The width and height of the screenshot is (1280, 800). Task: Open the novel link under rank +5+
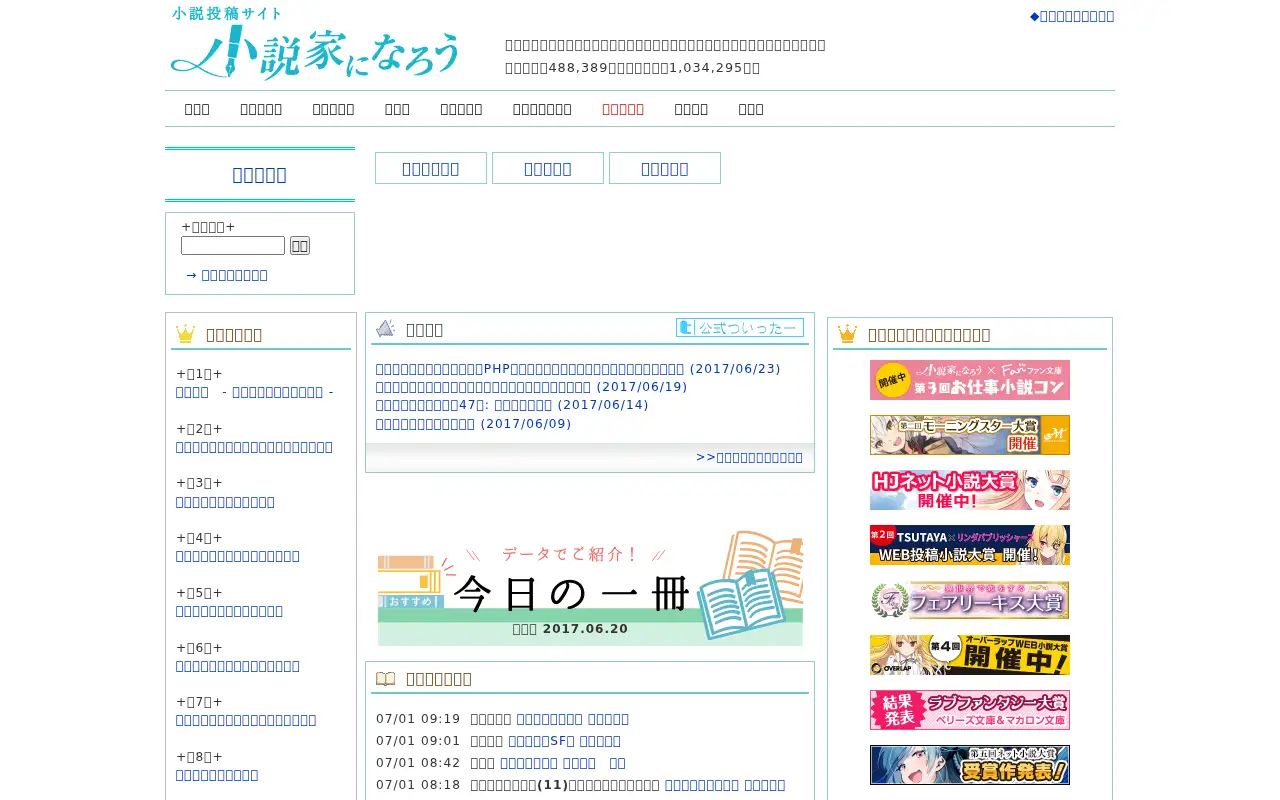[x=229, y=611]
